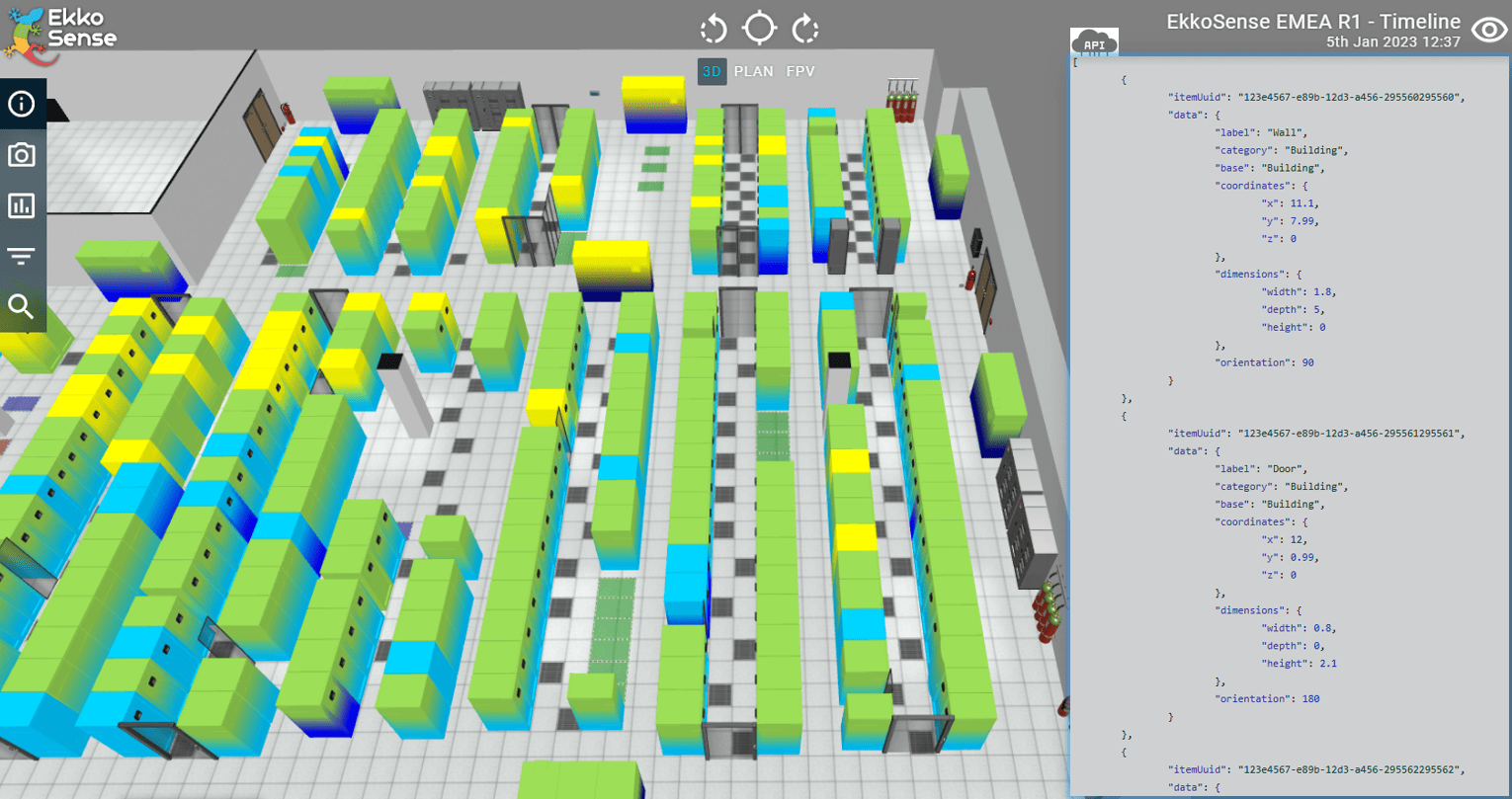Switch to 3D view mode
This screenshot has width=1512, height=799.
(712, 71)
